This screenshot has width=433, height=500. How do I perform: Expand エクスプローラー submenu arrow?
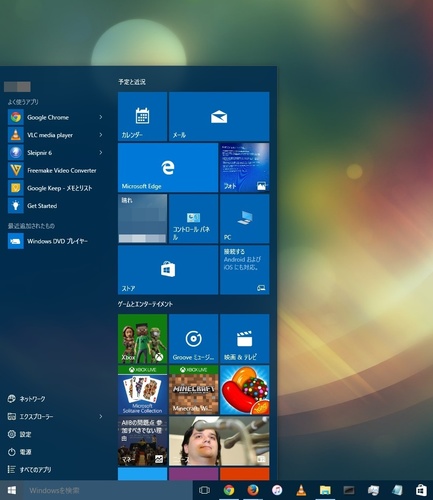click(x=101, y=416)
